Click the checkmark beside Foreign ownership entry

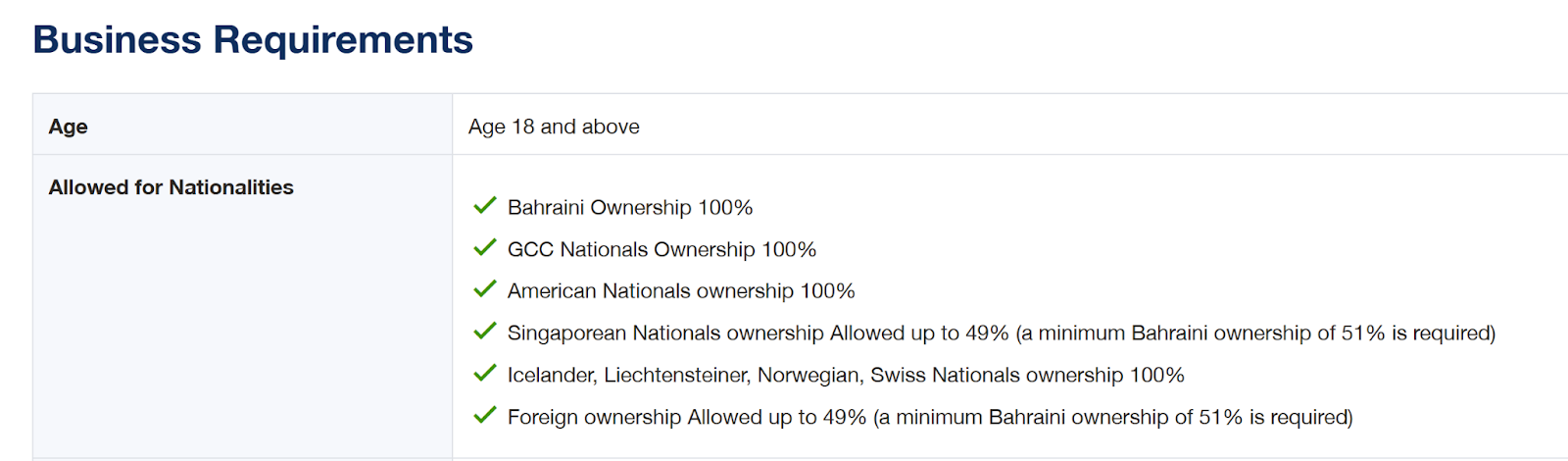484,415
